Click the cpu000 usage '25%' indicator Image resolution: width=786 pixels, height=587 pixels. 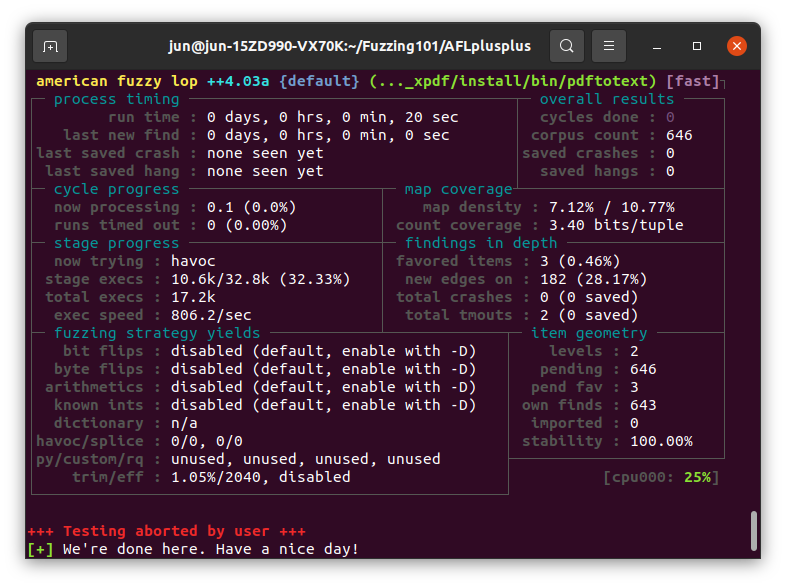point(697,478)
